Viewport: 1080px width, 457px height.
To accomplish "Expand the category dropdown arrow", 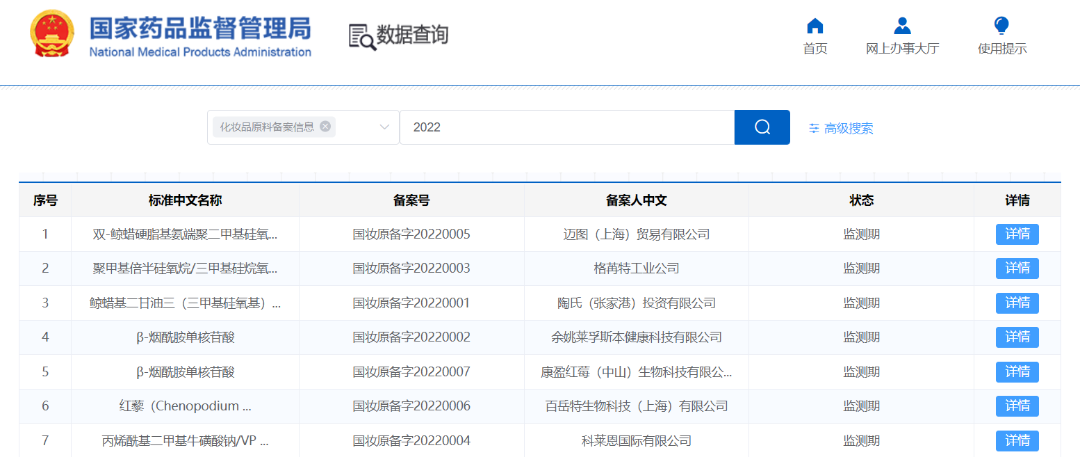I will 384,127.
